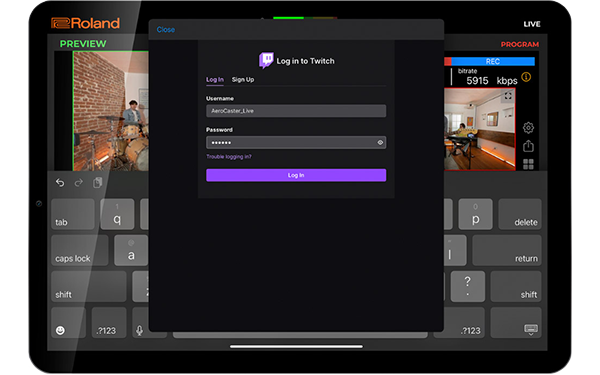Switch to the Sign Up tab

tap(243, 80)
